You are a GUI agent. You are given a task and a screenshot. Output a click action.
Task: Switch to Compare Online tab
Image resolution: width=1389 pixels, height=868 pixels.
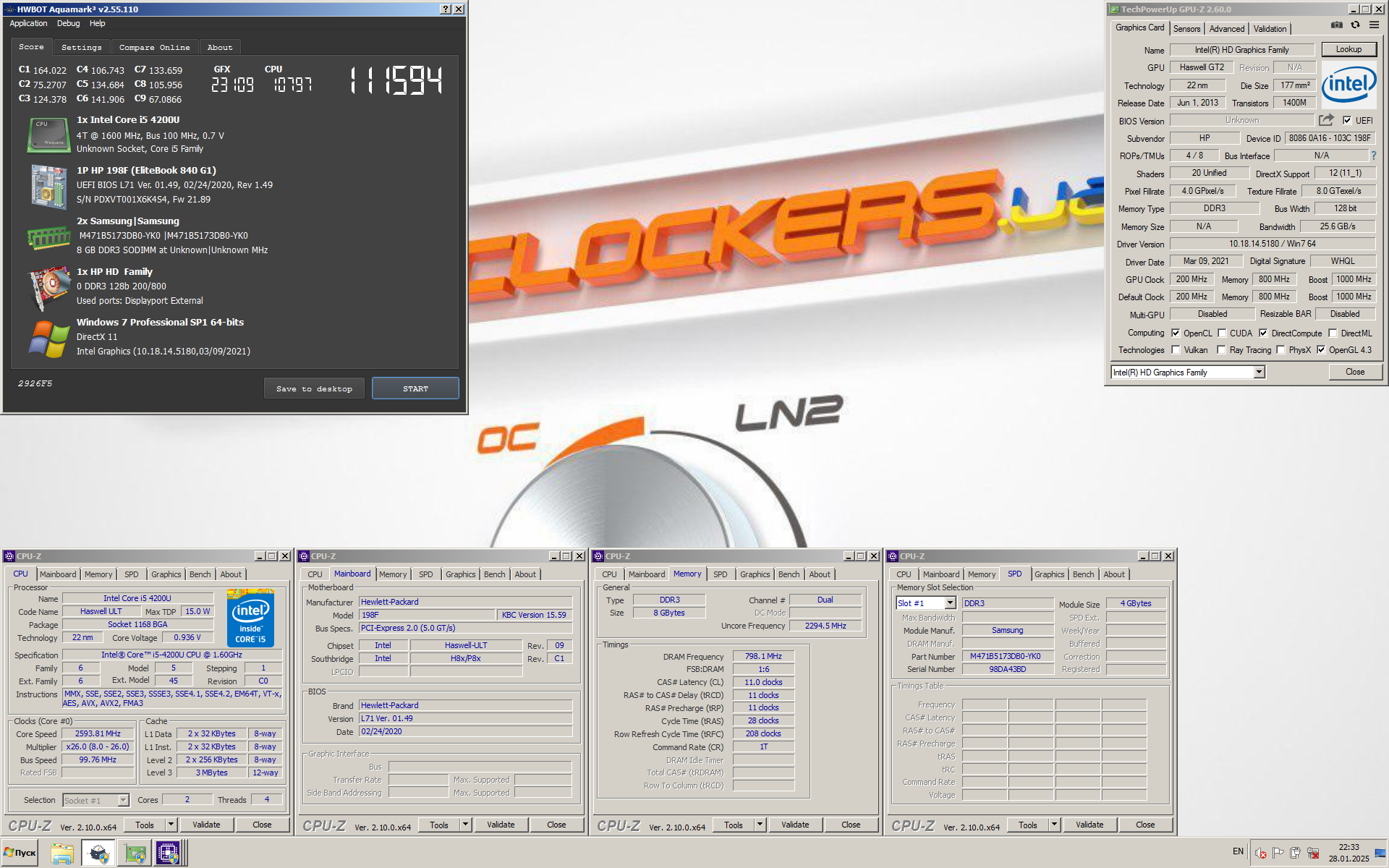(155, 48)
